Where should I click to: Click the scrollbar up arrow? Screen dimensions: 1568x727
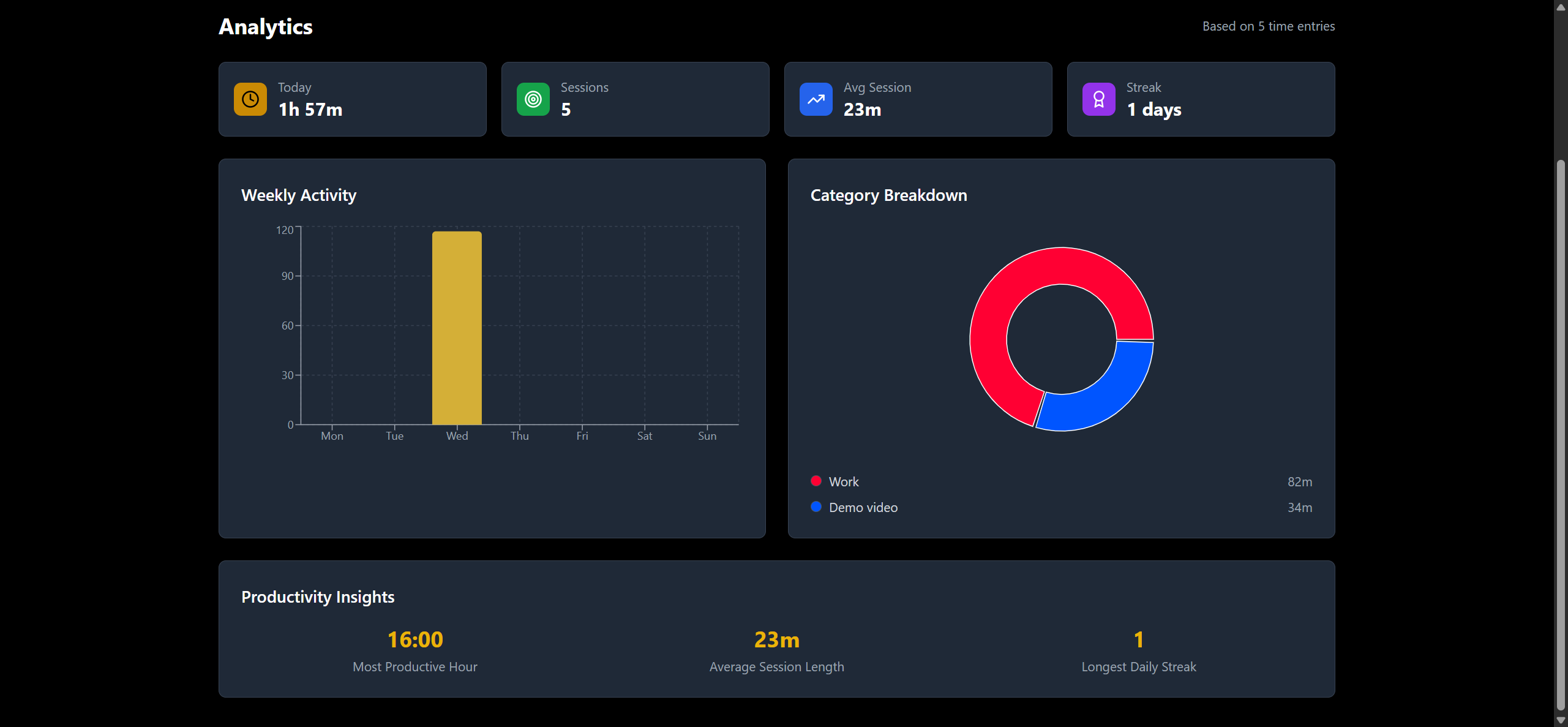pos(1561,7)
